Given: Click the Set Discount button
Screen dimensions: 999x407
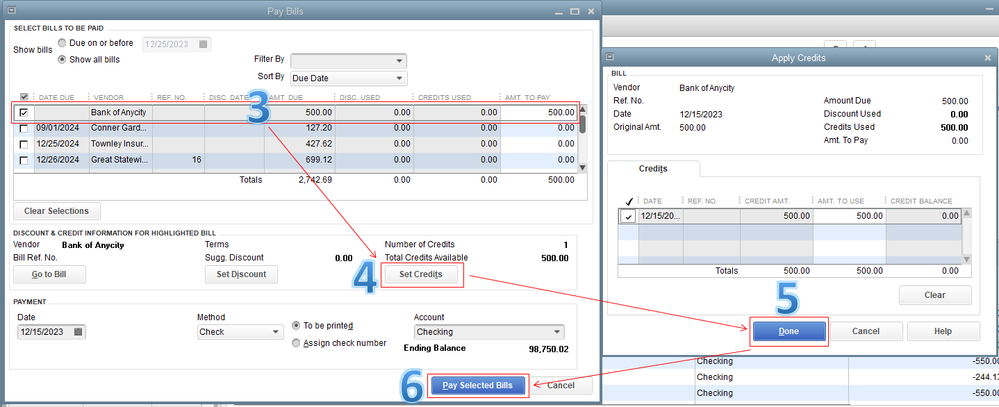Looking at the screenshot, I should (241, 275).
